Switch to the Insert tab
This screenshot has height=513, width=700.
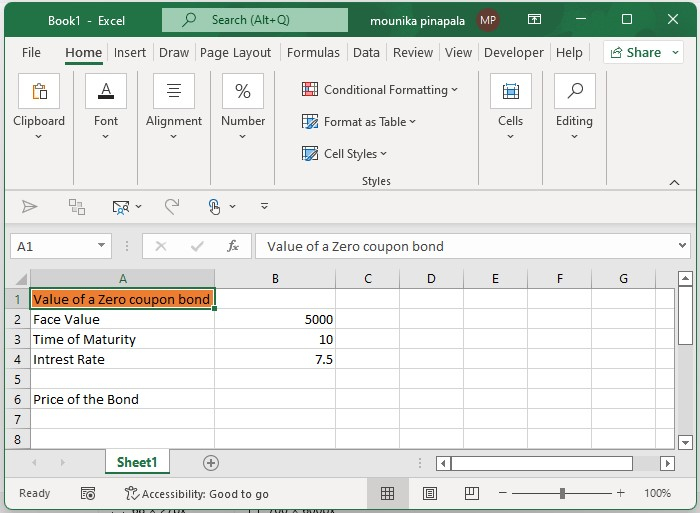pyautogui.click(x=130, y=53)
